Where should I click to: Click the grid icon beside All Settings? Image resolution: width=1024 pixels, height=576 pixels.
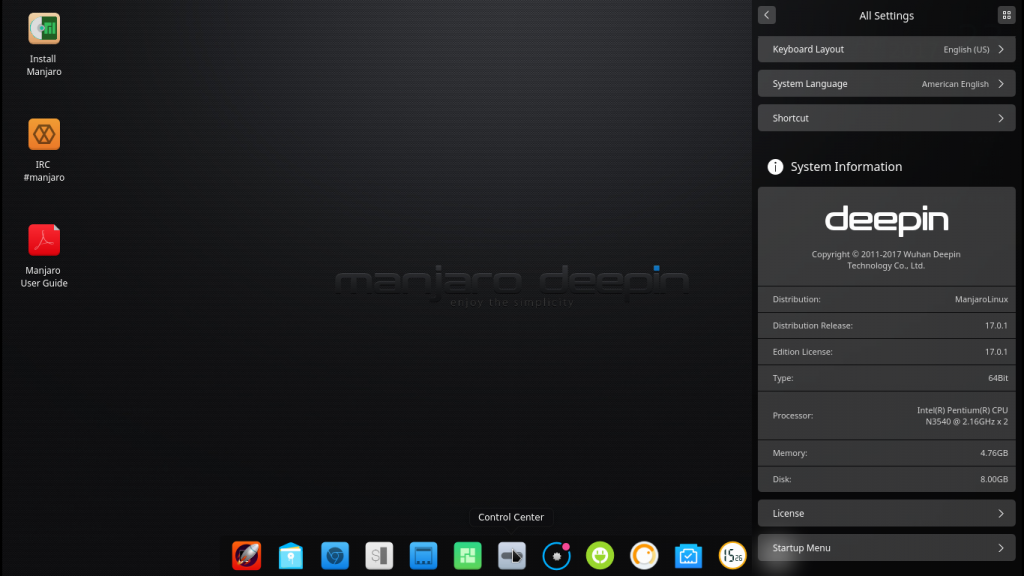coord(1005,15)
